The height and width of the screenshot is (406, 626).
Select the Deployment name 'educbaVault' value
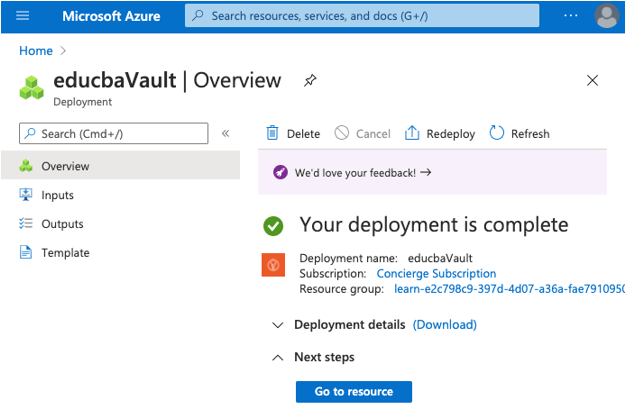(x=440, y=258)
